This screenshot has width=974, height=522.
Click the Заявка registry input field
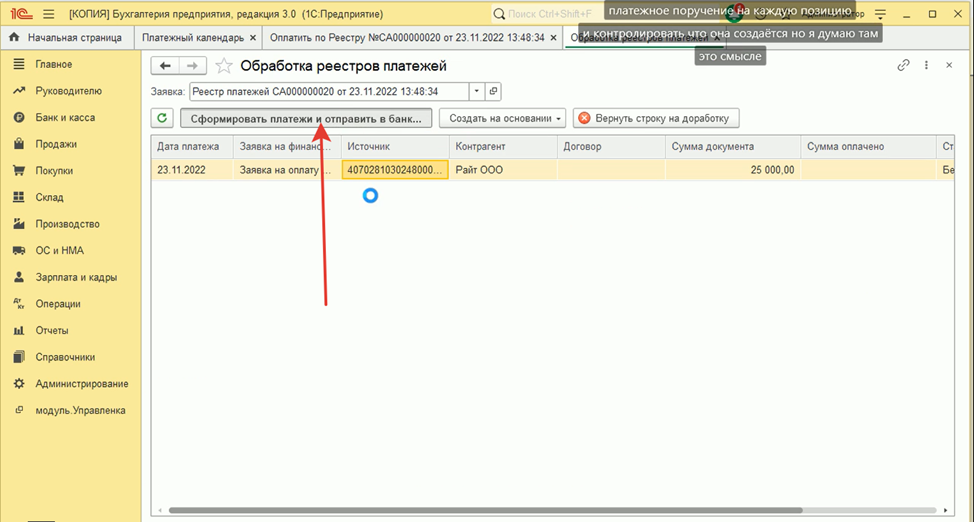[x=329, y=91]
